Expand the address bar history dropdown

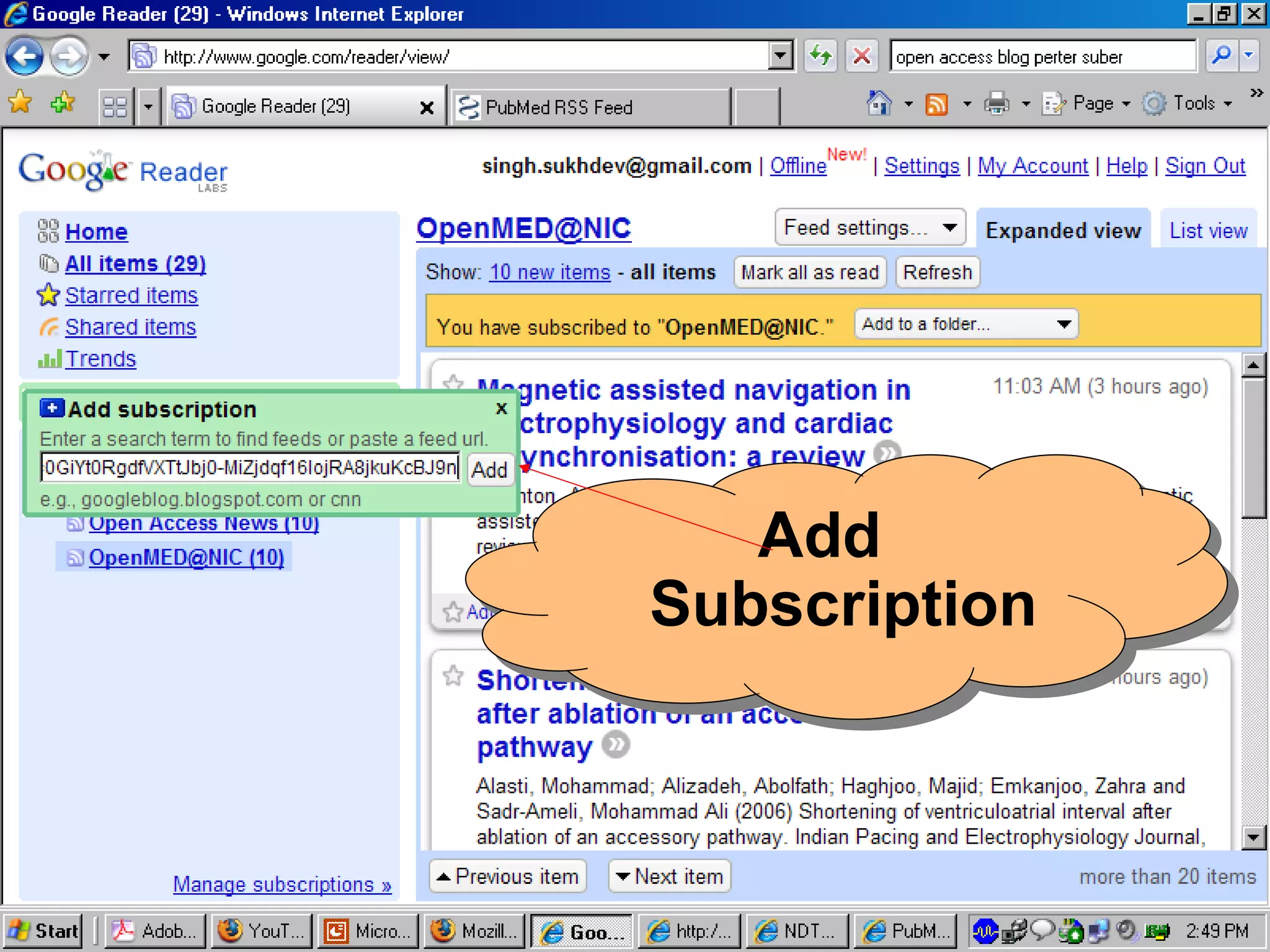780,57
